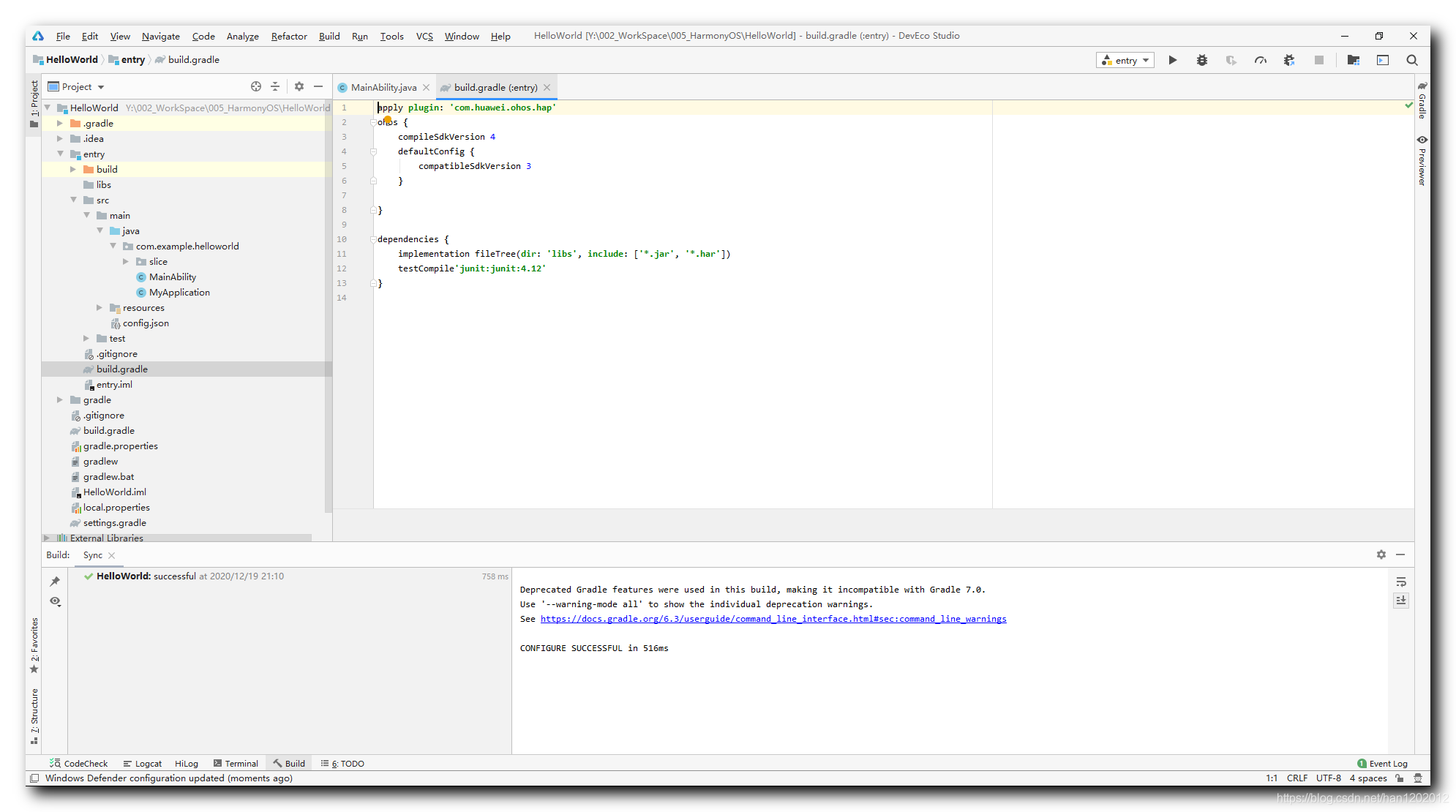Toggle soft-wrap icon in build output
1456x812 pixels.
[1401, 582]
